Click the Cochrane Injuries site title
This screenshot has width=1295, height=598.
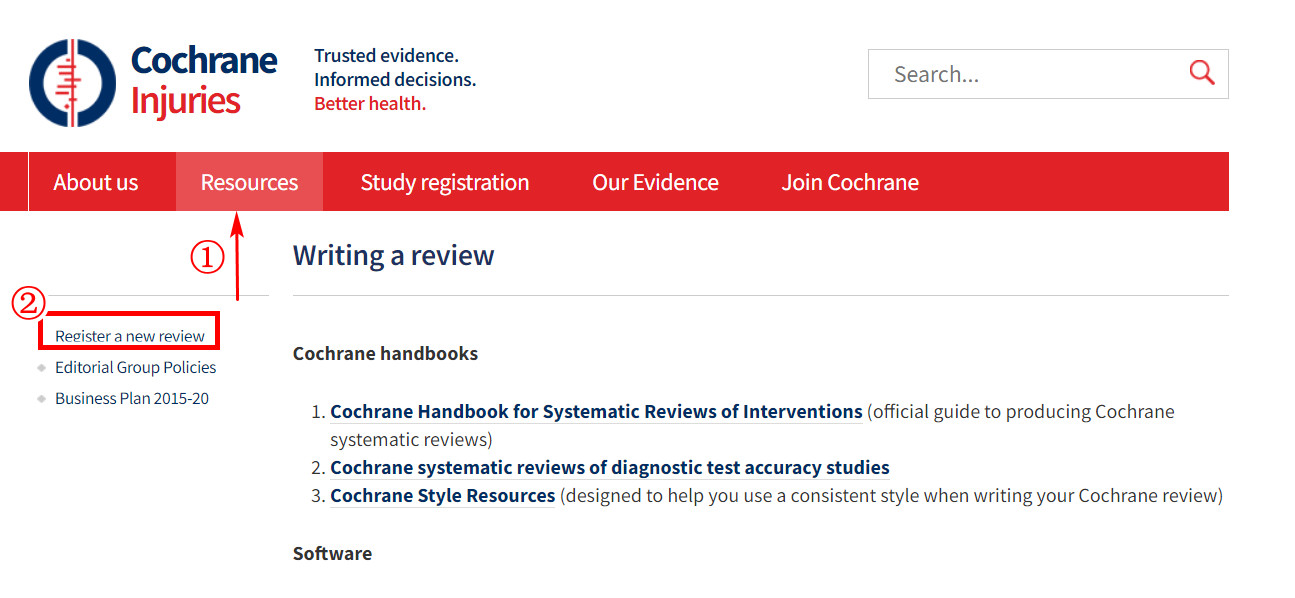tap(204, 81)
